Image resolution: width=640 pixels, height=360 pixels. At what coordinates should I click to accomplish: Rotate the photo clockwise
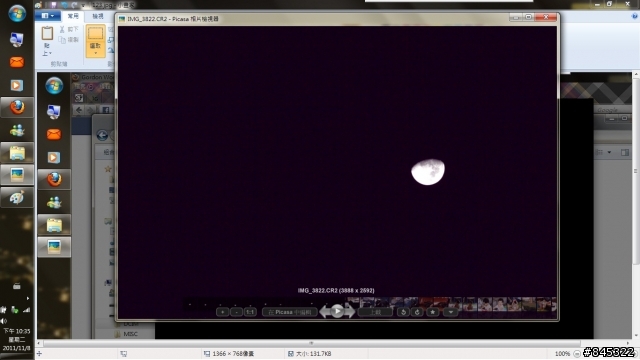click(417, 312)
